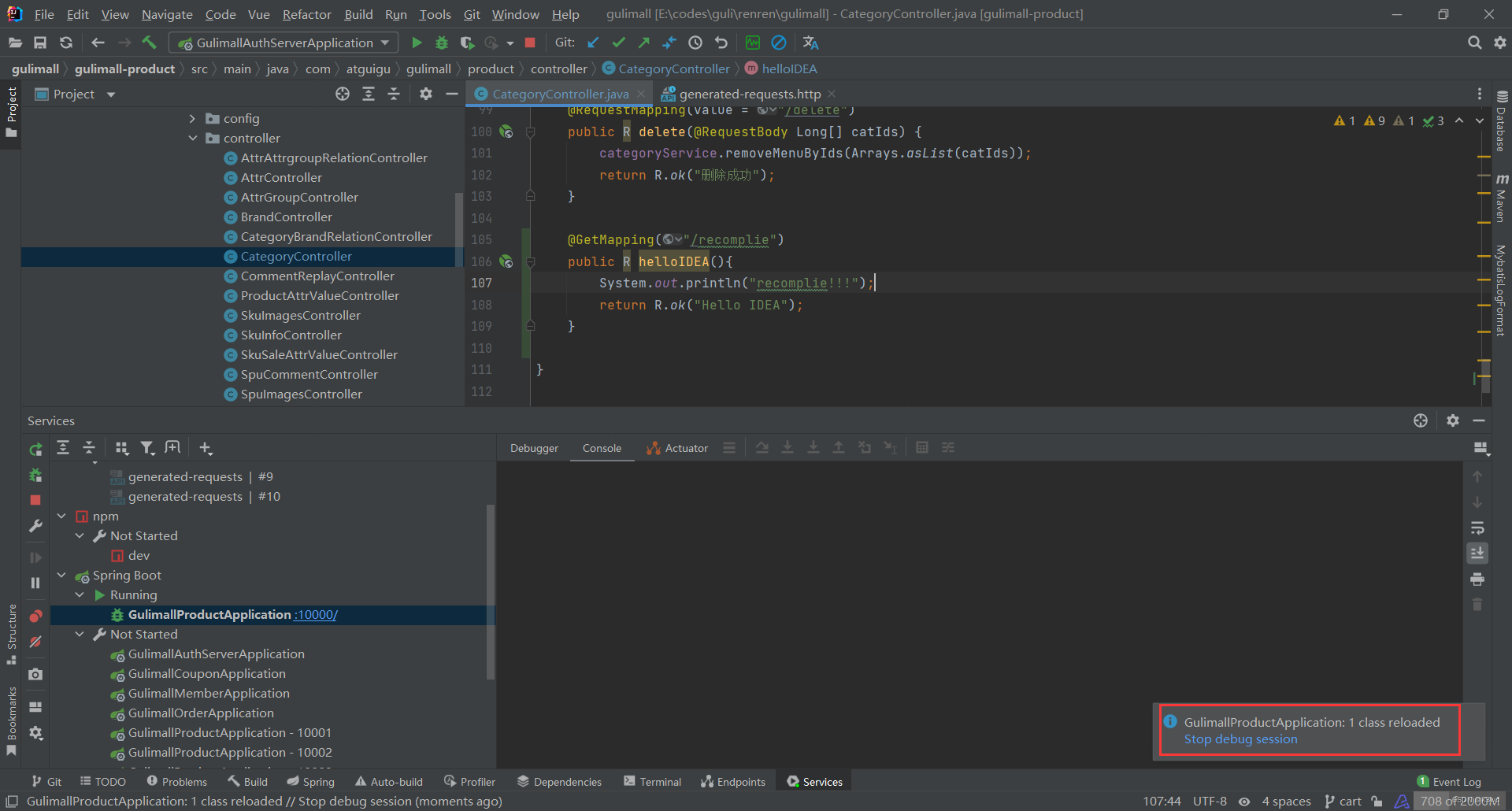Toggle Maven tool window on right edge

pyautogui.click(x=1502, y=198)
